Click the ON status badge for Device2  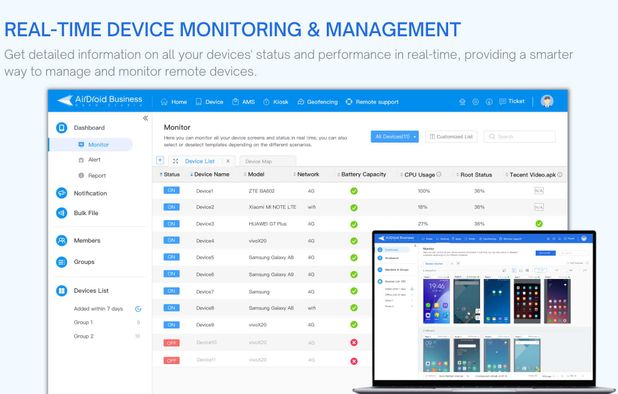tap(171, 207)
